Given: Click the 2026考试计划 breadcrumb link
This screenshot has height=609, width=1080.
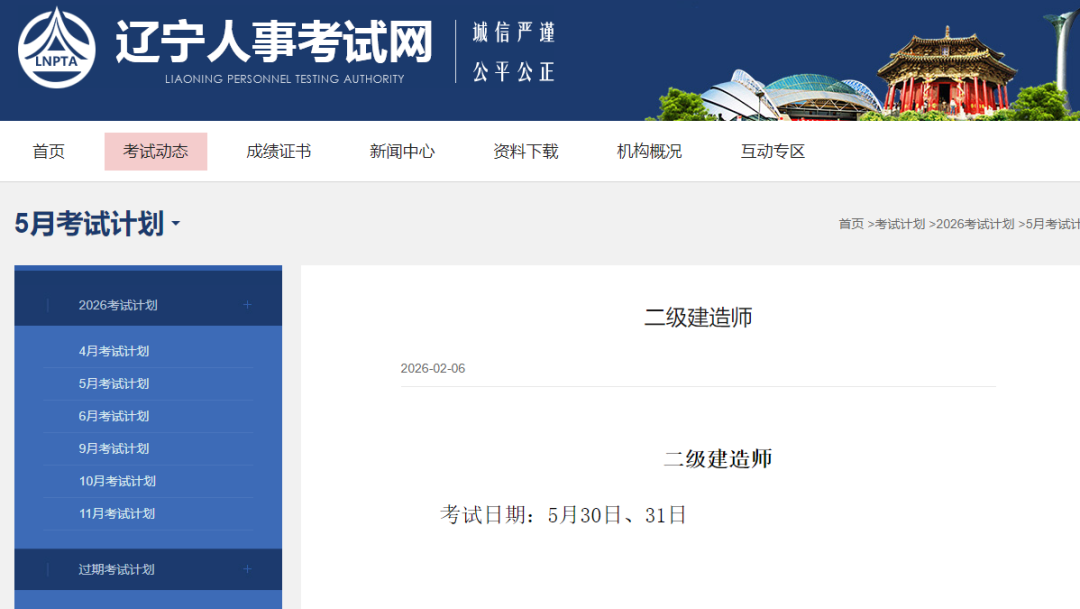Looking at the screenshot, I should 975,224.
